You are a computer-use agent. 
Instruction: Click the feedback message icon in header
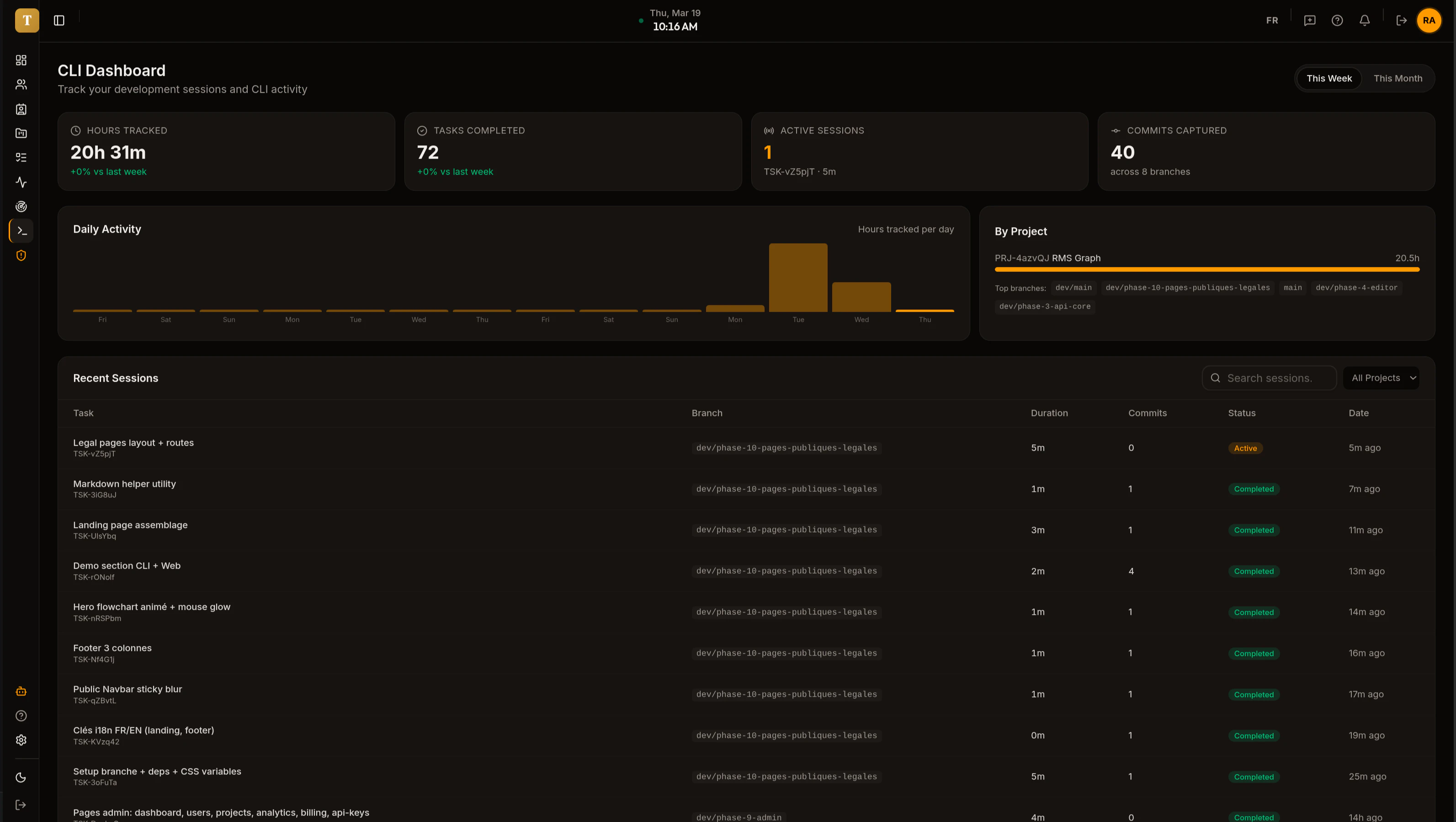point(1310,21)
